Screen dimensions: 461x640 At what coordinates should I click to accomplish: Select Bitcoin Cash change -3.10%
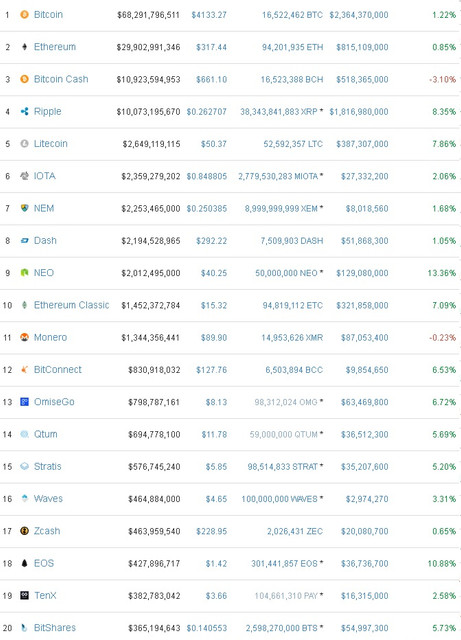[443, 80]
